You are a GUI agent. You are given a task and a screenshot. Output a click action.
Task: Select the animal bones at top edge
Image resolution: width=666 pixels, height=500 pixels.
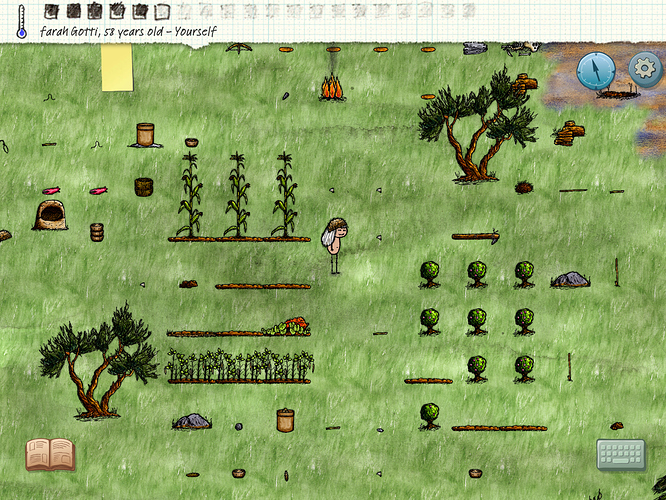click(x=521, y=48)
